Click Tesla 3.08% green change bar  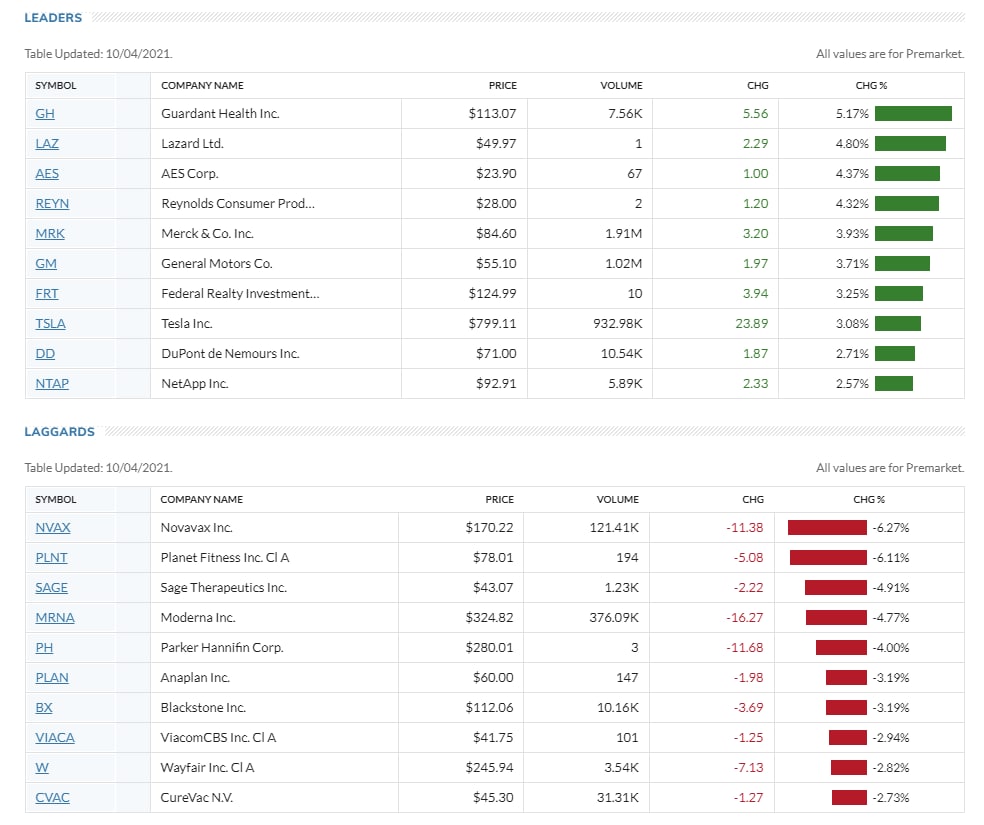[x=897, y=324]
